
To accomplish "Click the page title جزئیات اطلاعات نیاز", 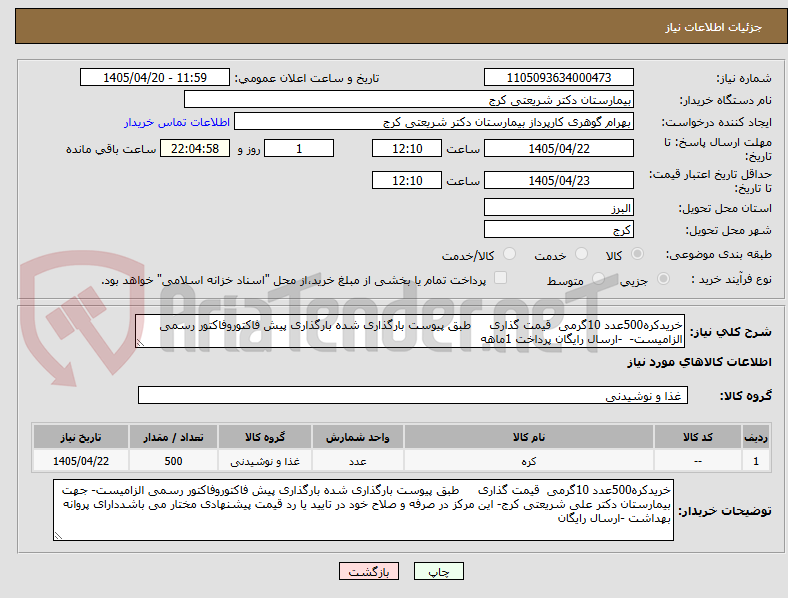I will 714,27.
